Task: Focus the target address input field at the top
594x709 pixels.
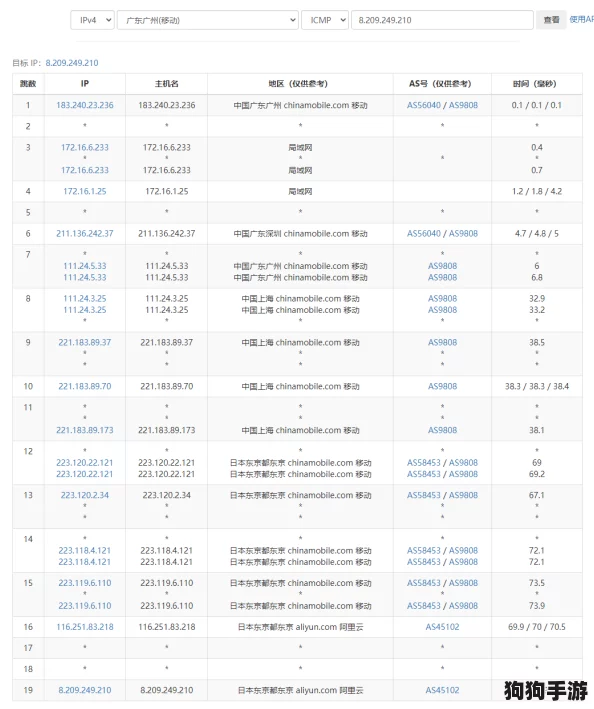Action: (x=442, y=20)
